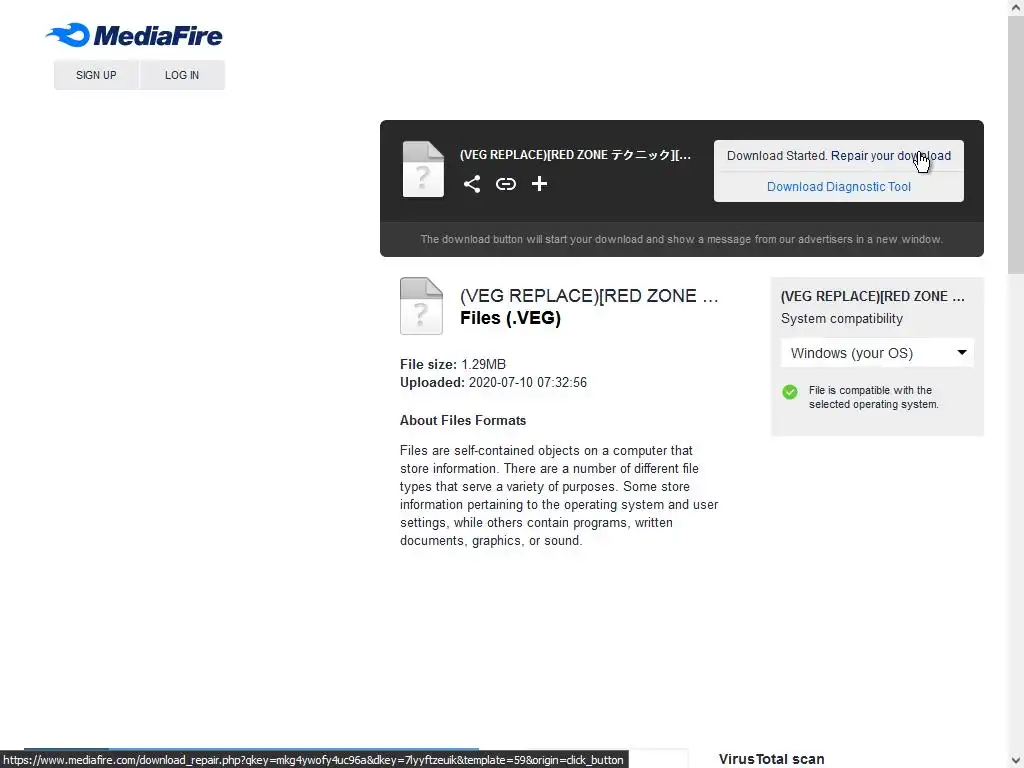Click the MediaFire logo

134,35
